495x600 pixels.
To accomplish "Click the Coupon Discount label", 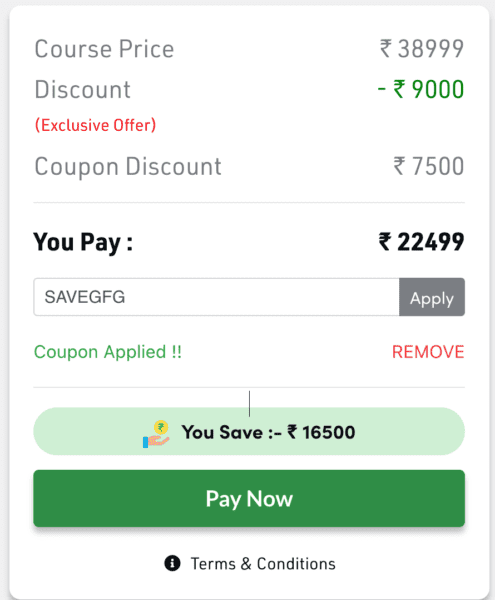I will pyautogui.click(x=128, y=166).
